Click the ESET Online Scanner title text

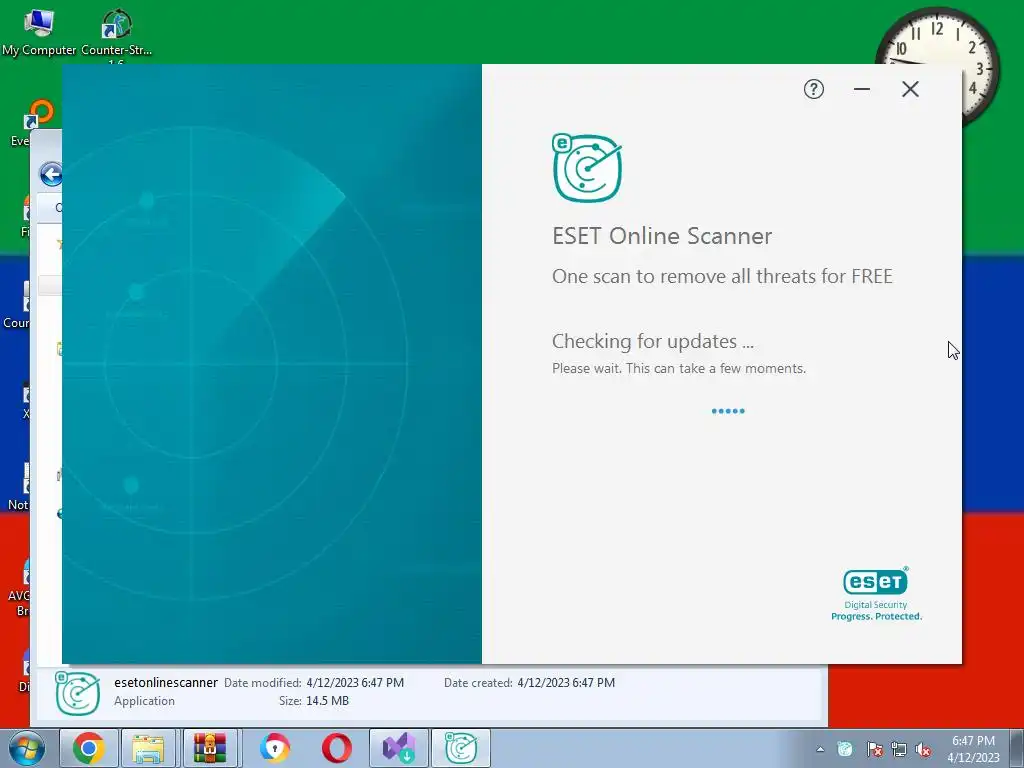[x=662, y=236]
